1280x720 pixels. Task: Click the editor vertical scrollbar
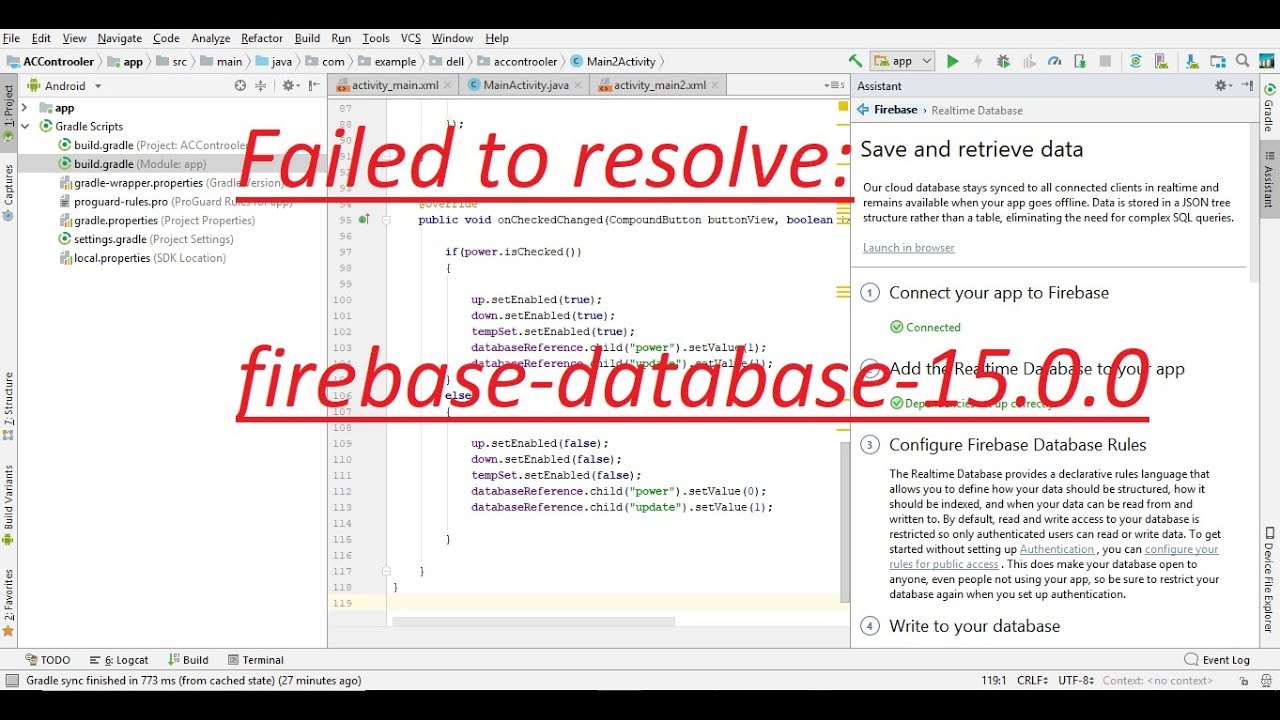click(845, 520)
